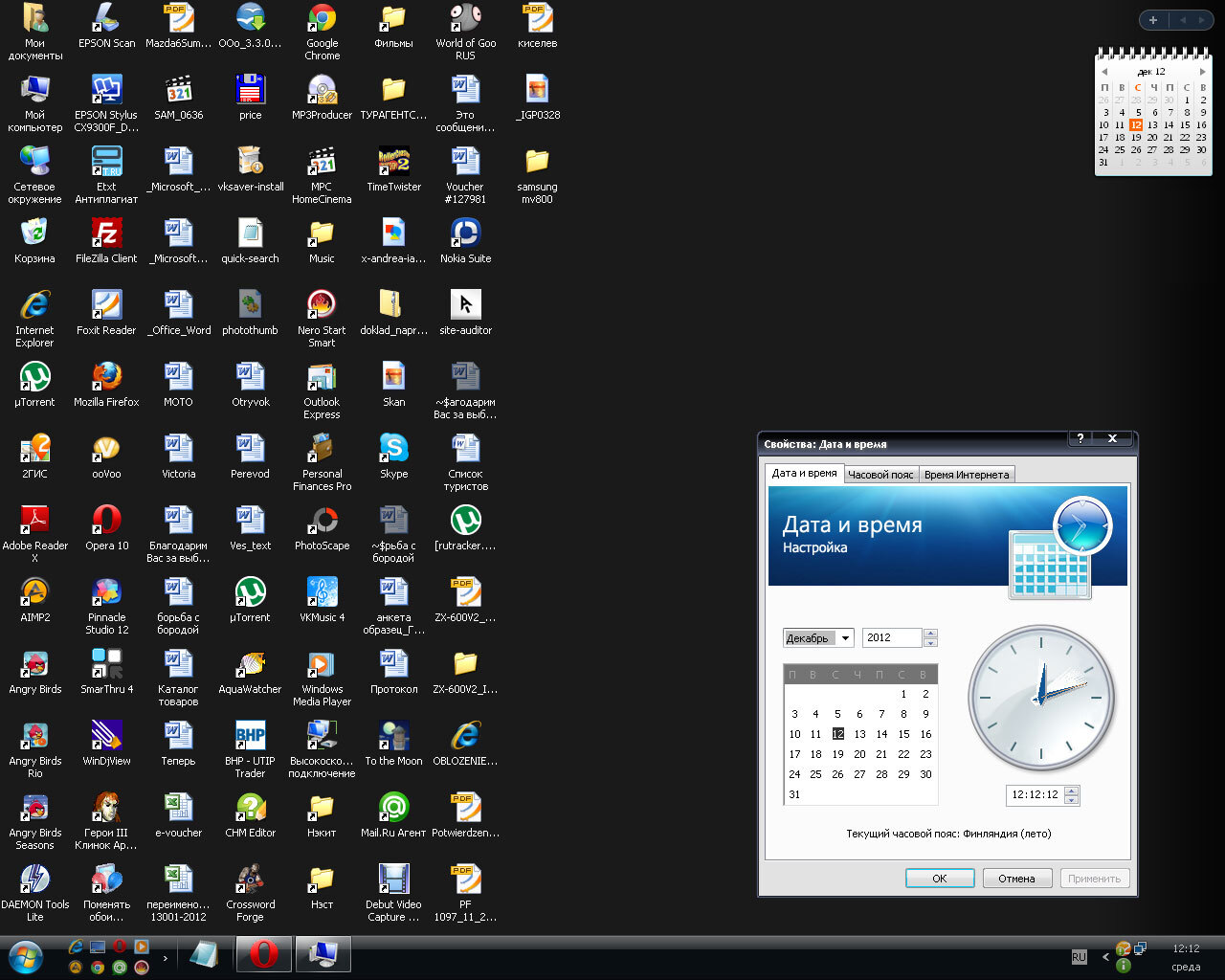Click the 2012 year field
The height and width of the screenshot is (980, 1225).
892,638
